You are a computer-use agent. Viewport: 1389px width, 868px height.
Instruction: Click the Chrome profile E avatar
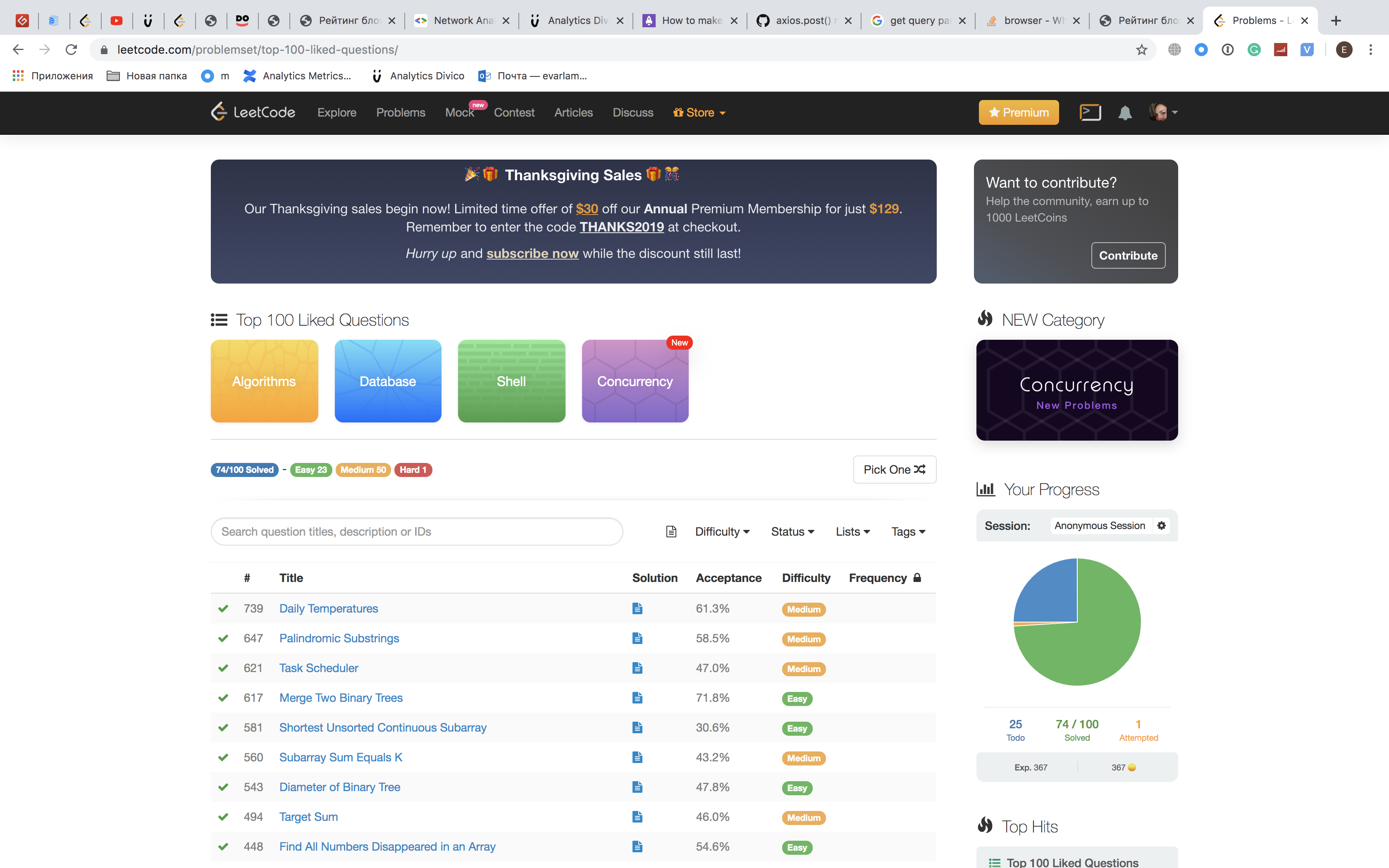point(1344,50)
